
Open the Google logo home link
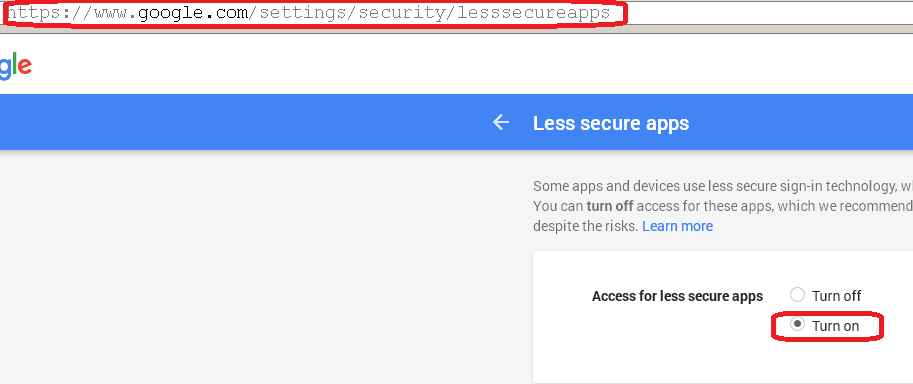[15, 66]
